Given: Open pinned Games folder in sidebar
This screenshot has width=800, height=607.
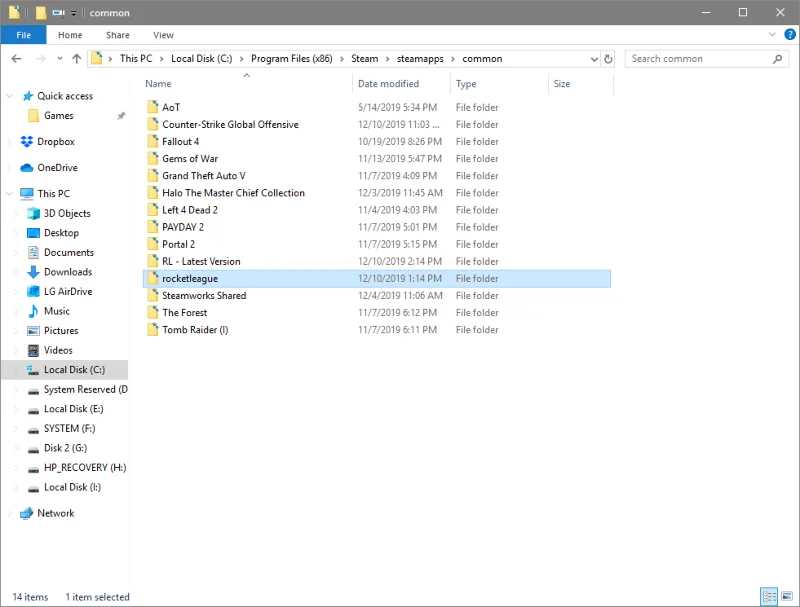Looking at the screenshot, I should [59, 116].
